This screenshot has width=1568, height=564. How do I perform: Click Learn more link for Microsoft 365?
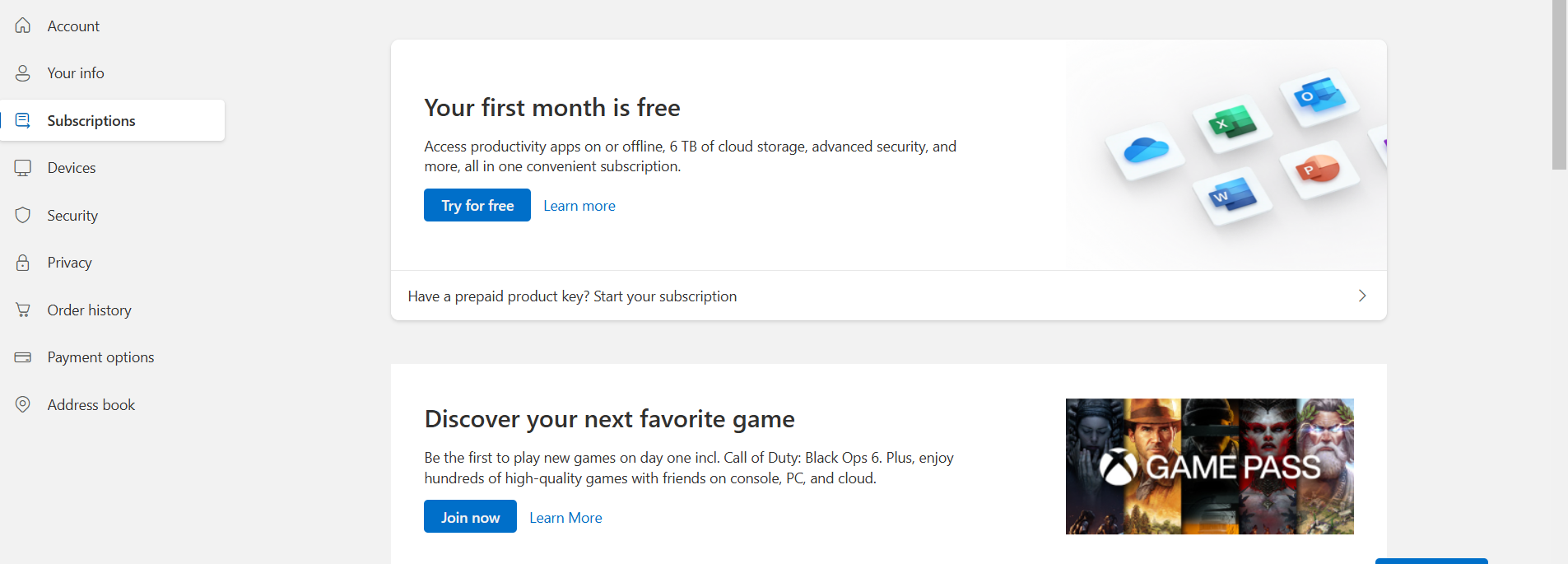pos(579,206)
